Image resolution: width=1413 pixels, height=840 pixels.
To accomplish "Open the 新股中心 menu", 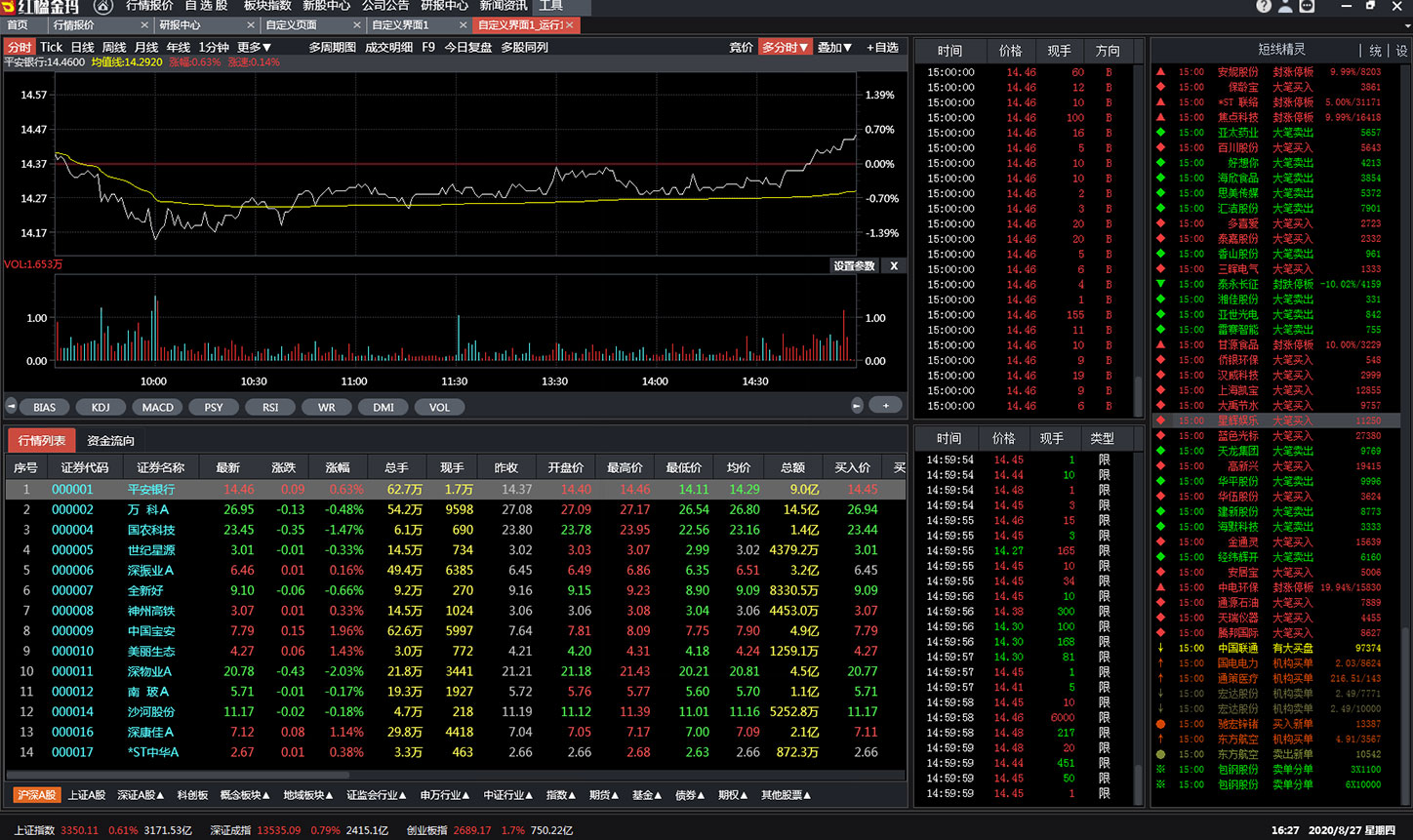I will tap(326, 6).
